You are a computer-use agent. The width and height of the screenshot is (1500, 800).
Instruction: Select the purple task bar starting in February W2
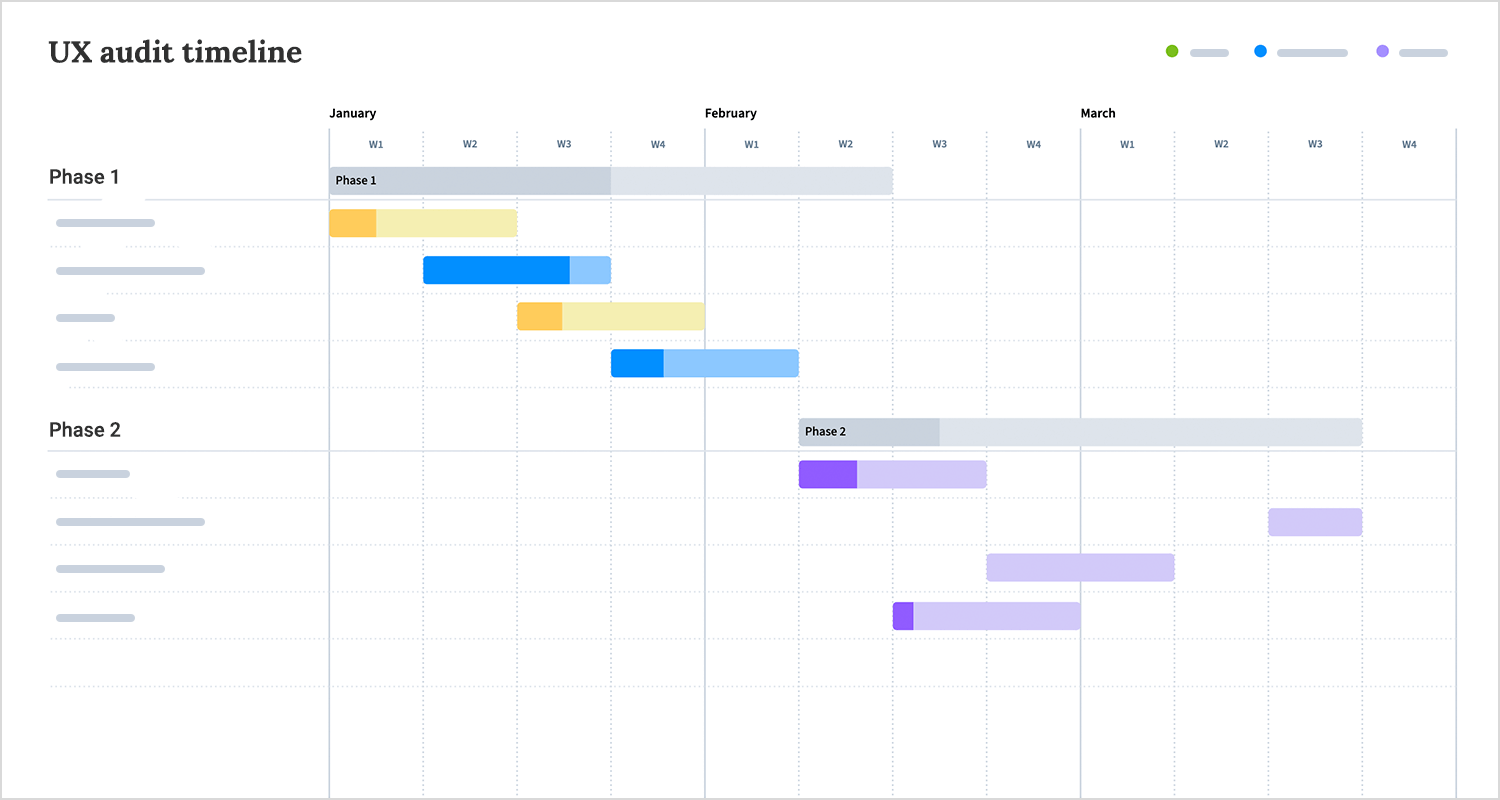coord(893,474)
